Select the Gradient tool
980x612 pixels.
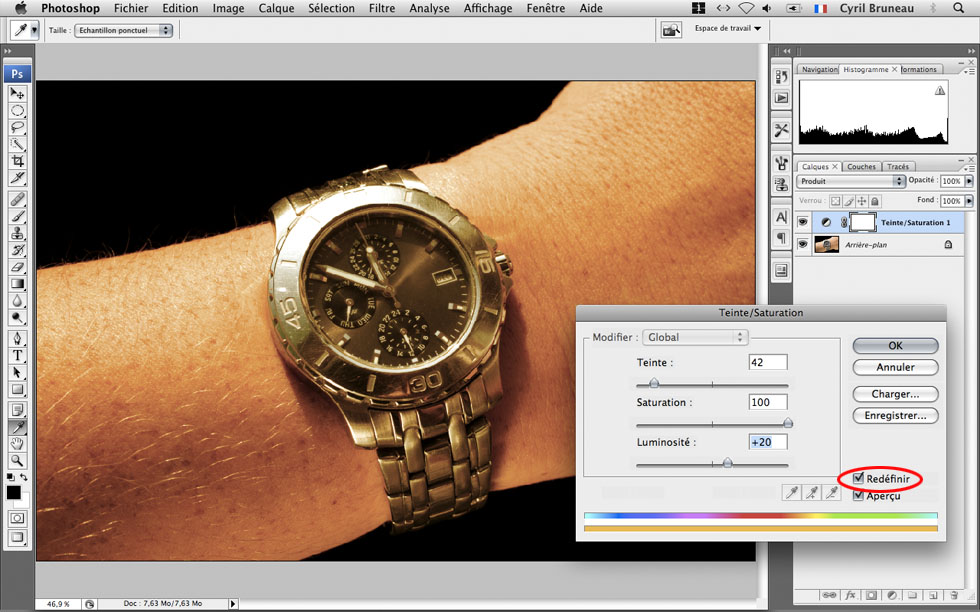[18, 284]
